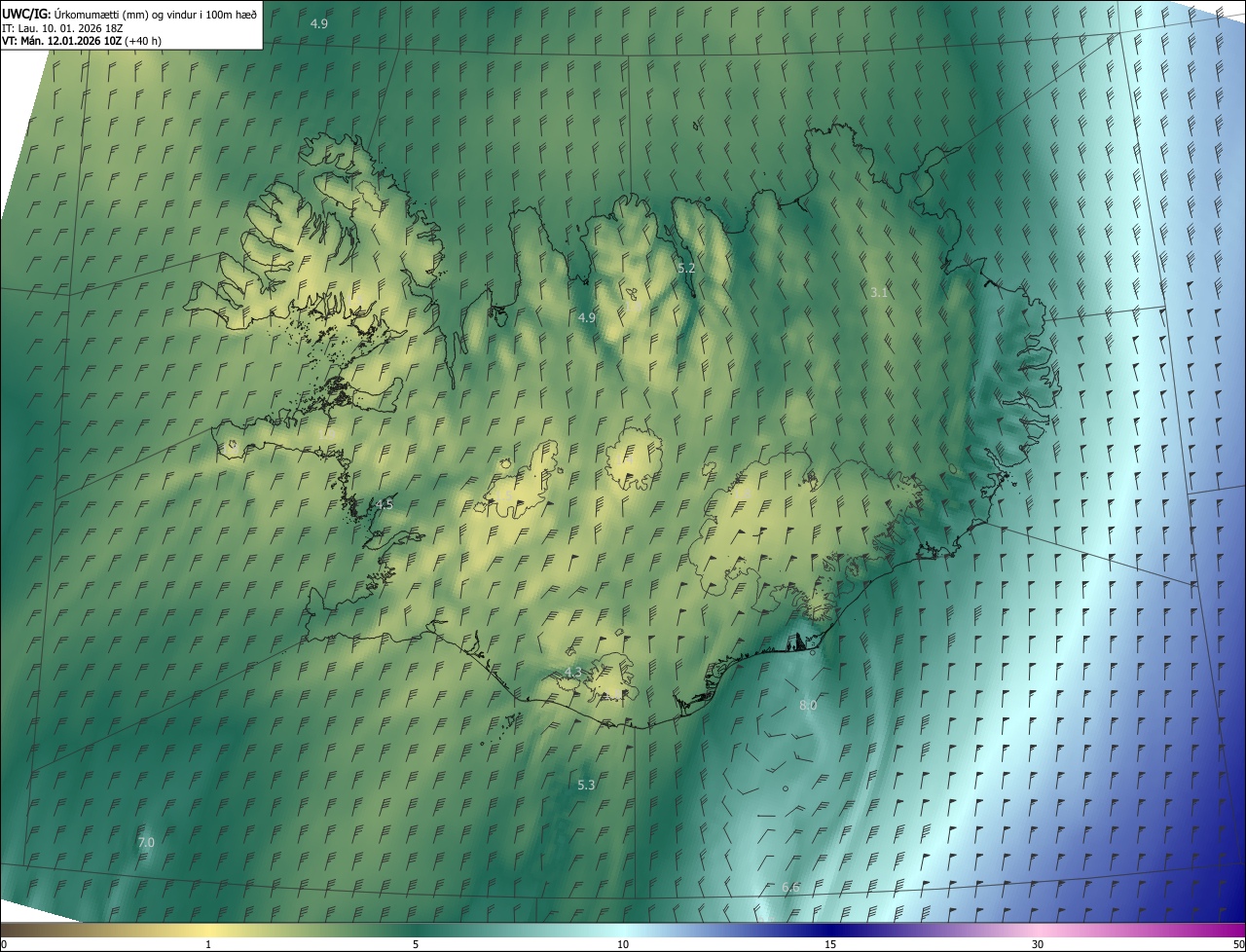1246x952 pixels.
Task: Click the 4.5 value label on the map
Action: [x=385, y=504]
